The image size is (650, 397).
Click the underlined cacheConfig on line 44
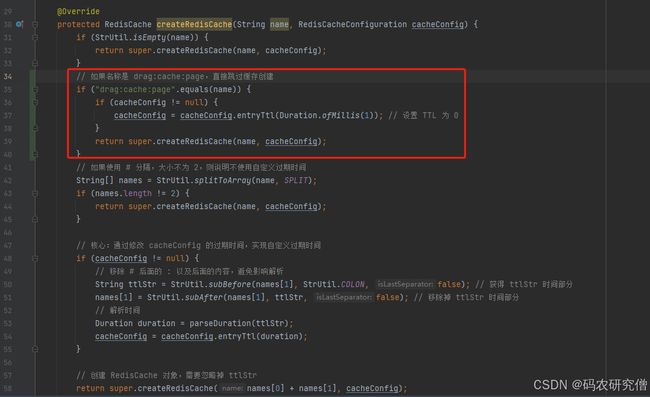pos(291,206)
